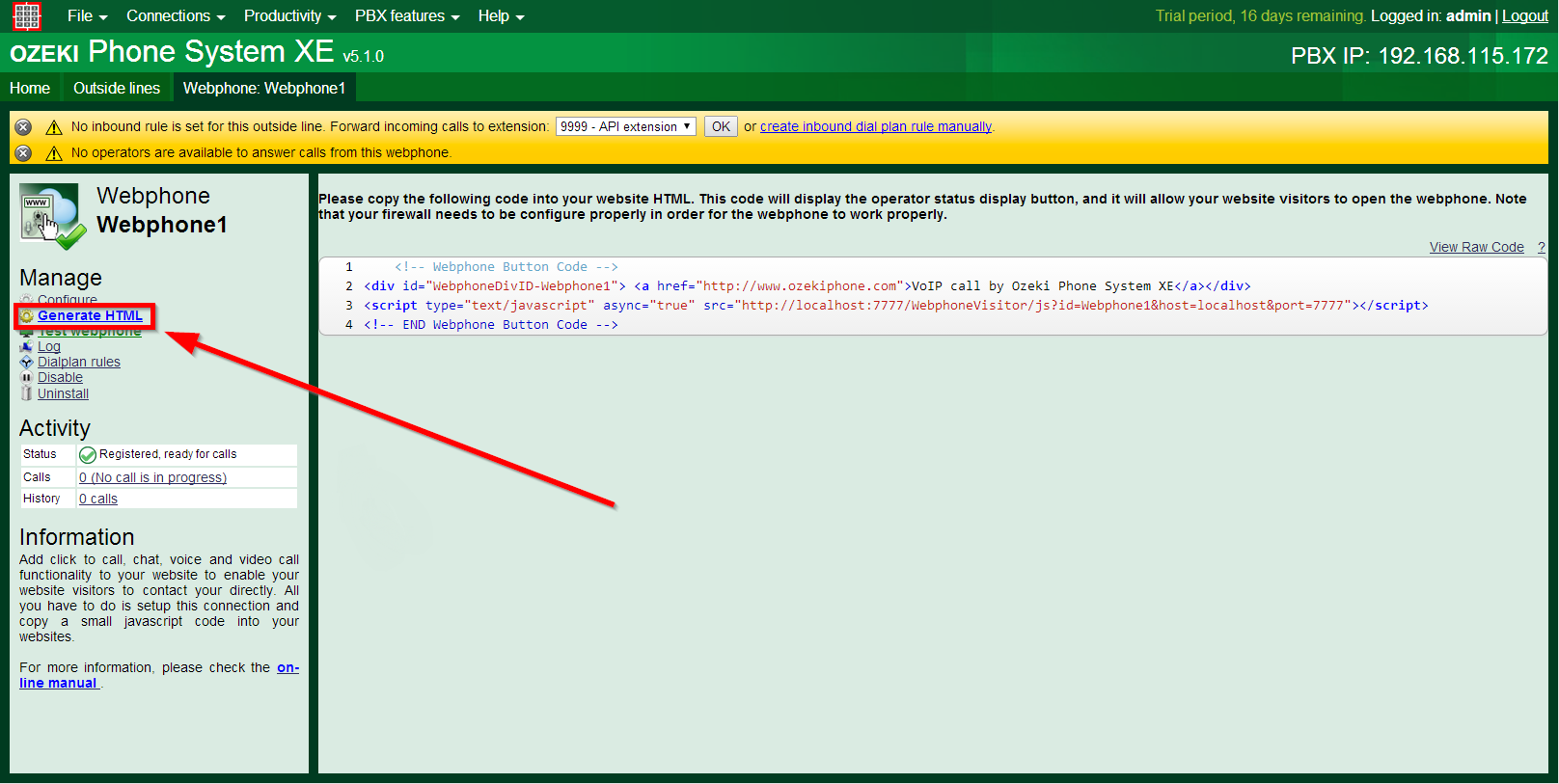Click the Log icon in Manage list
Viewport: 1559px width, 784px height.
click(27, 347)
